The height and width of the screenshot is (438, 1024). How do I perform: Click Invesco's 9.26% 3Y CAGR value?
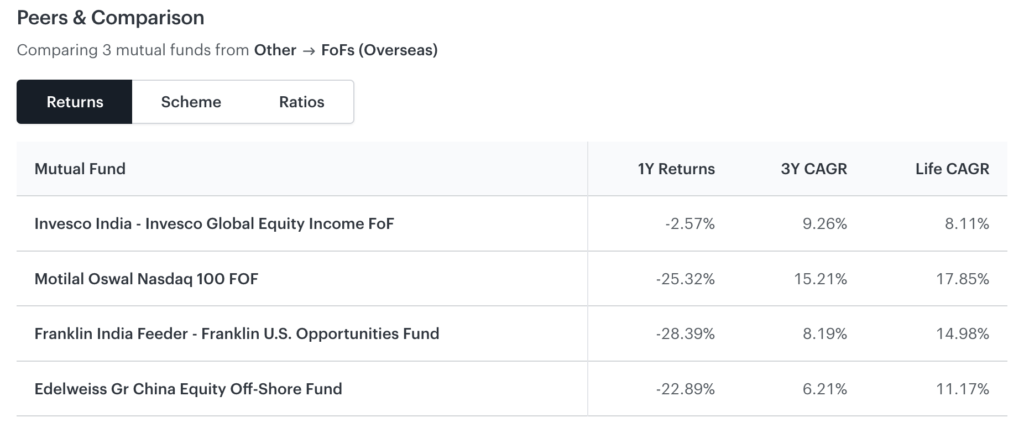[824, 224]
